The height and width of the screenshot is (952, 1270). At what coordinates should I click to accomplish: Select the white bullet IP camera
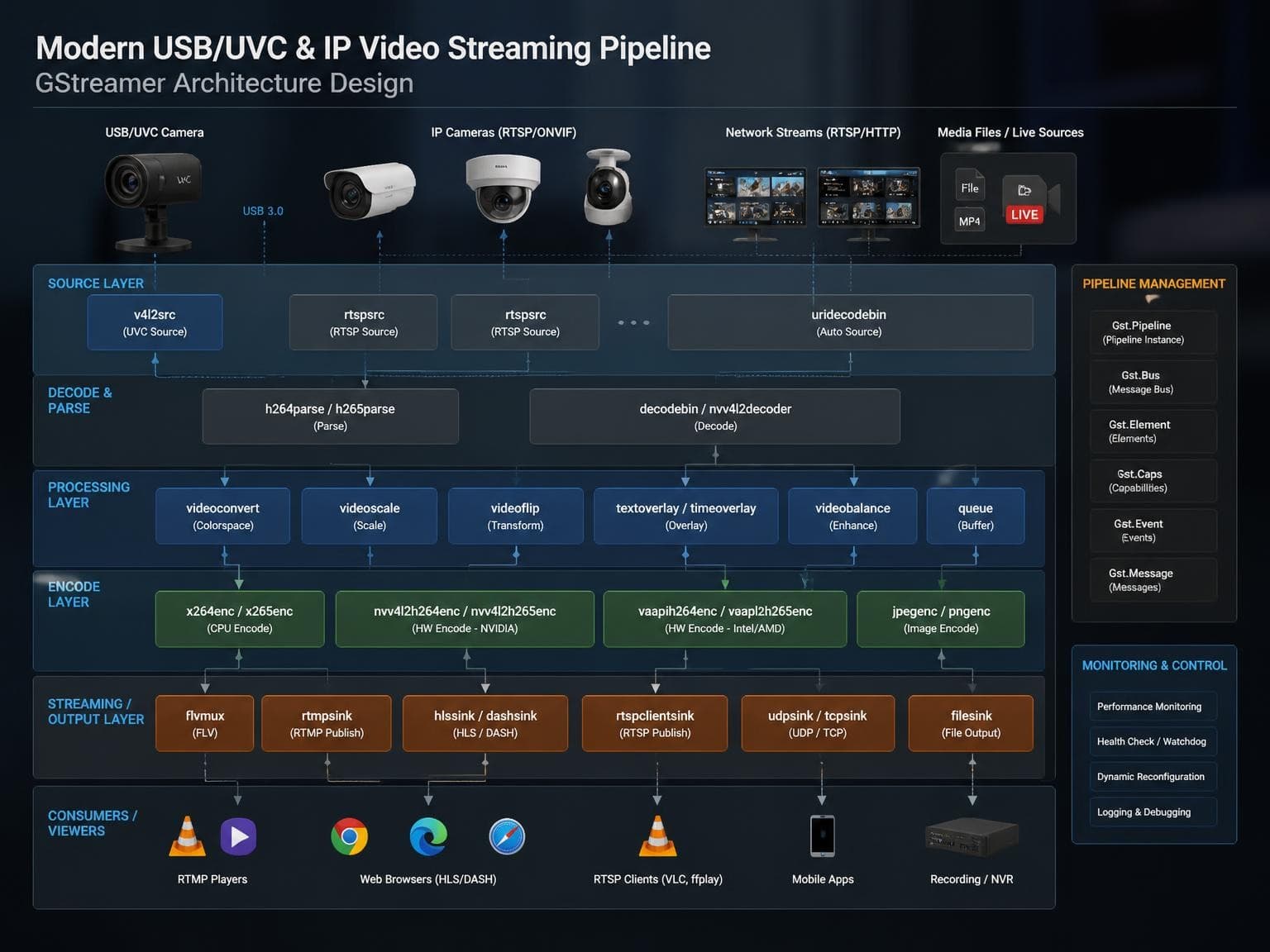(370, 190)
